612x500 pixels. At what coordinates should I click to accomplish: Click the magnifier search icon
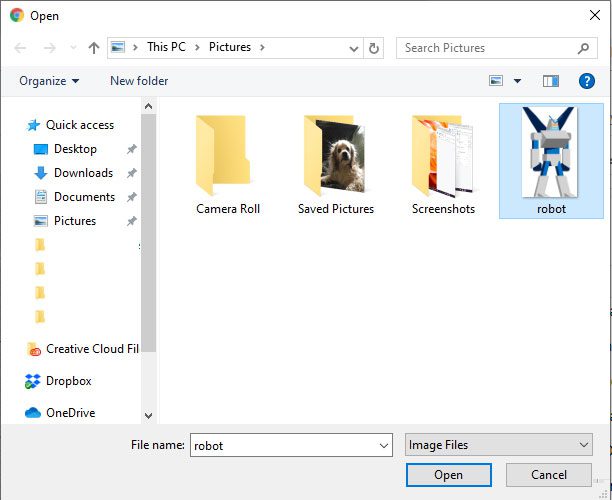(584, 48)
